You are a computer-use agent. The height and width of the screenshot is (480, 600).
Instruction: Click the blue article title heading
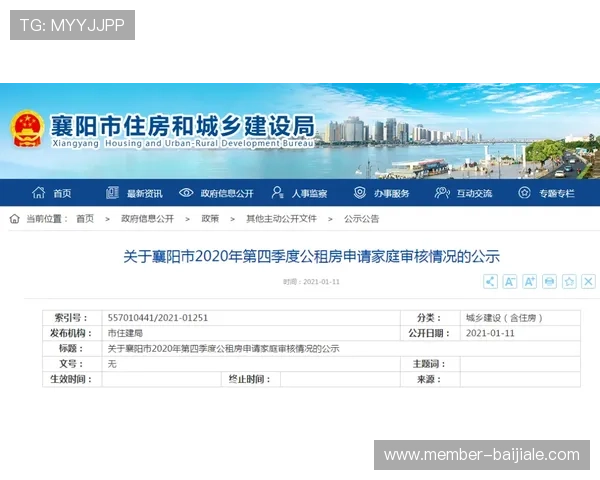[x=311, y=256]
